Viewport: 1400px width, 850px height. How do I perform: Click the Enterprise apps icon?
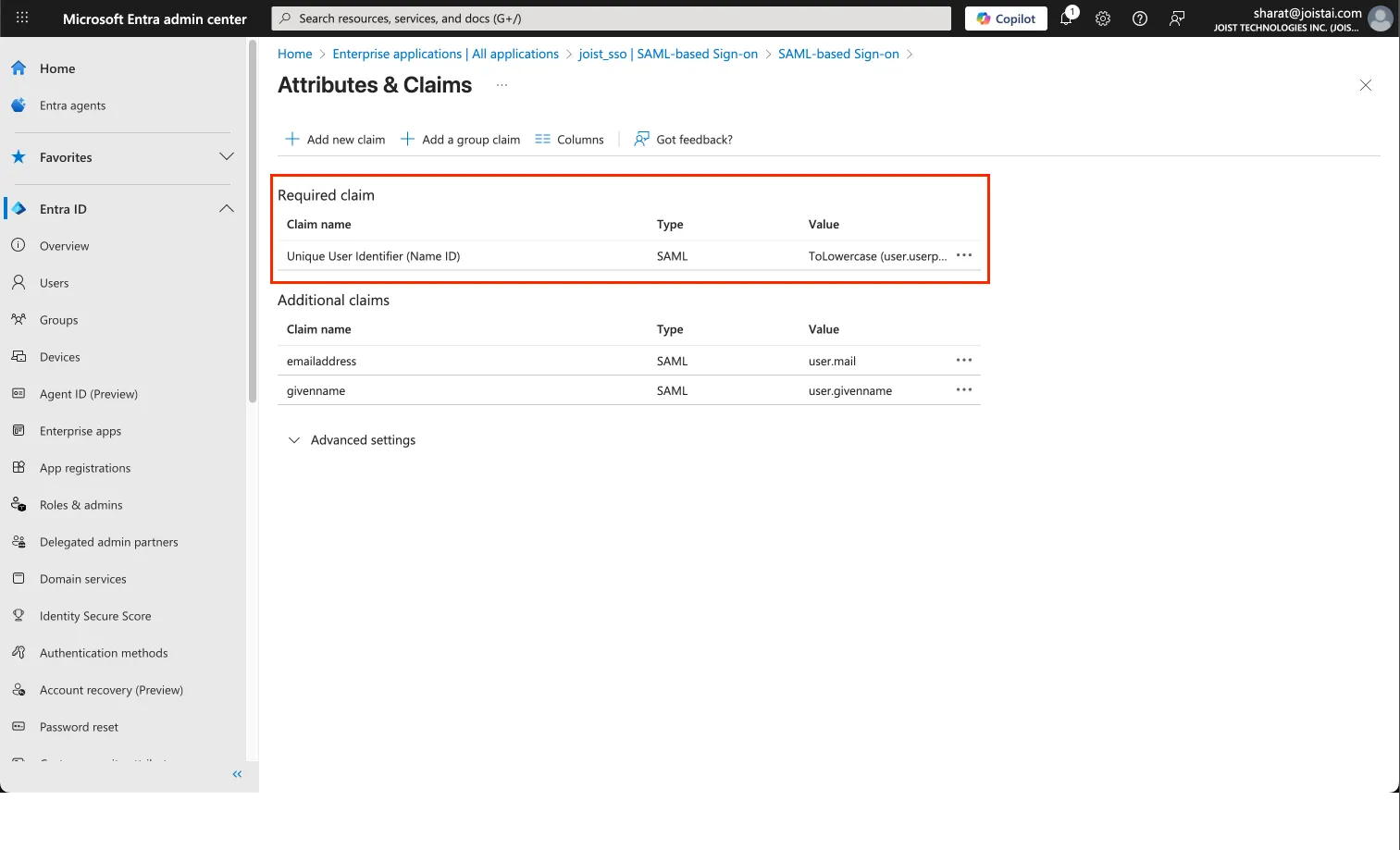(x=19, y=430)
